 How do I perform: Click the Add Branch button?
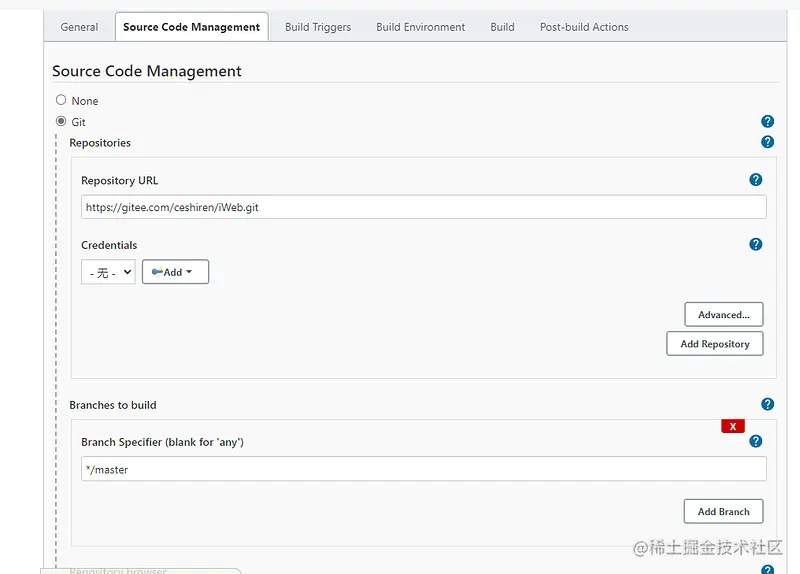723,511
